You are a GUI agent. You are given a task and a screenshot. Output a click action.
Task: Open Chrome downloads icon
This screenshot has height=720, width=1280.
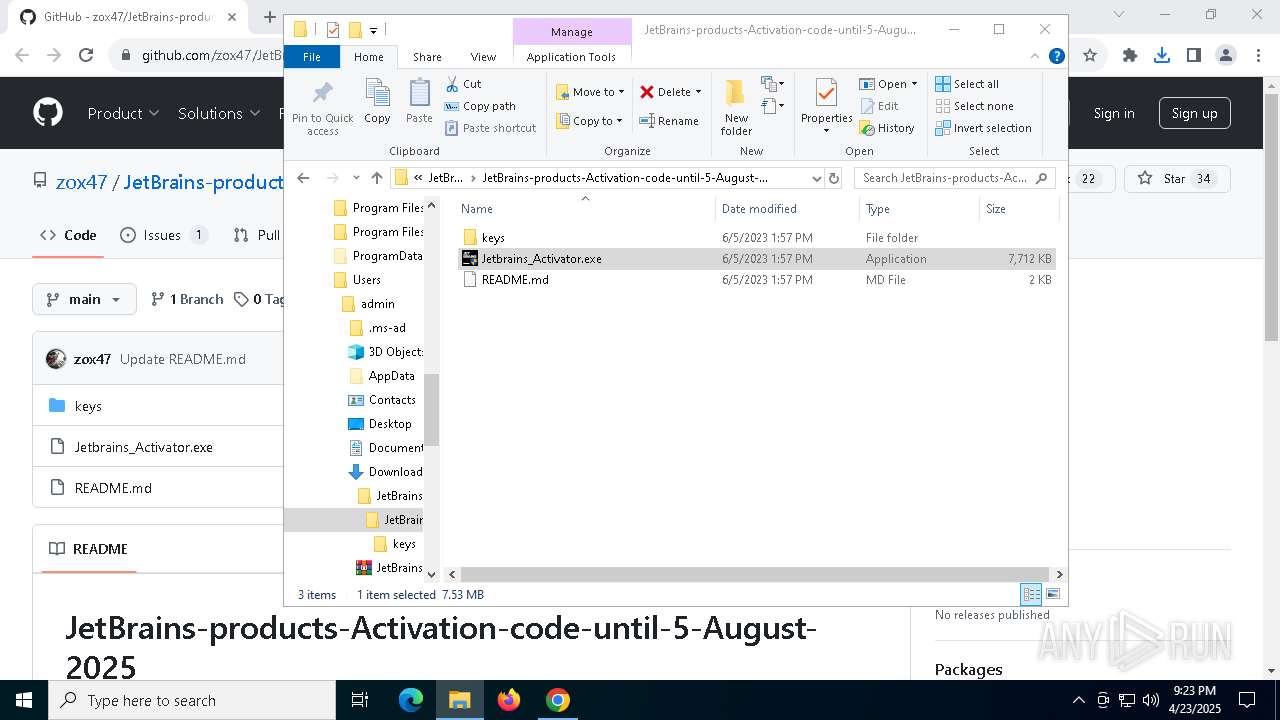coord(1162,56)
